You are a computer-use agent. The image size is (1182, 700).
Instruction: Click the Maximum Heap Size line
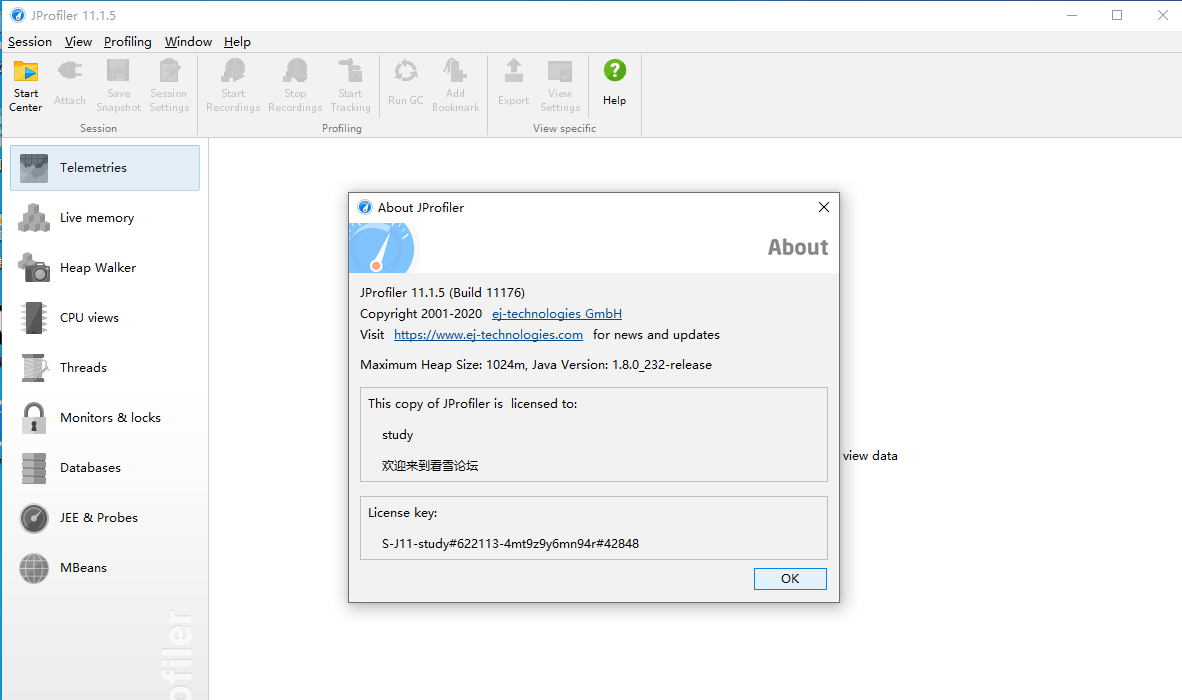click(536, 365)
